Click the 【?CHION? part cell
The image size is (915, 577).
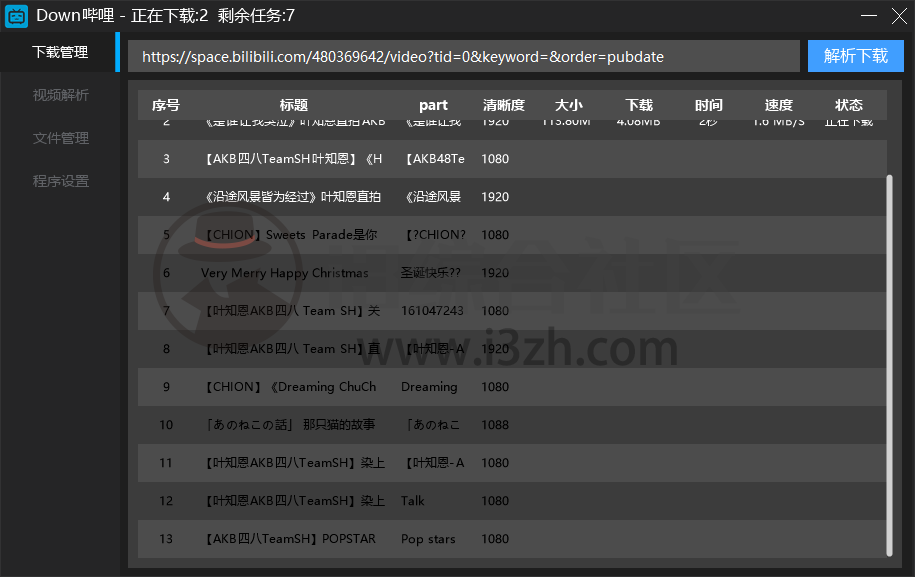435,235
